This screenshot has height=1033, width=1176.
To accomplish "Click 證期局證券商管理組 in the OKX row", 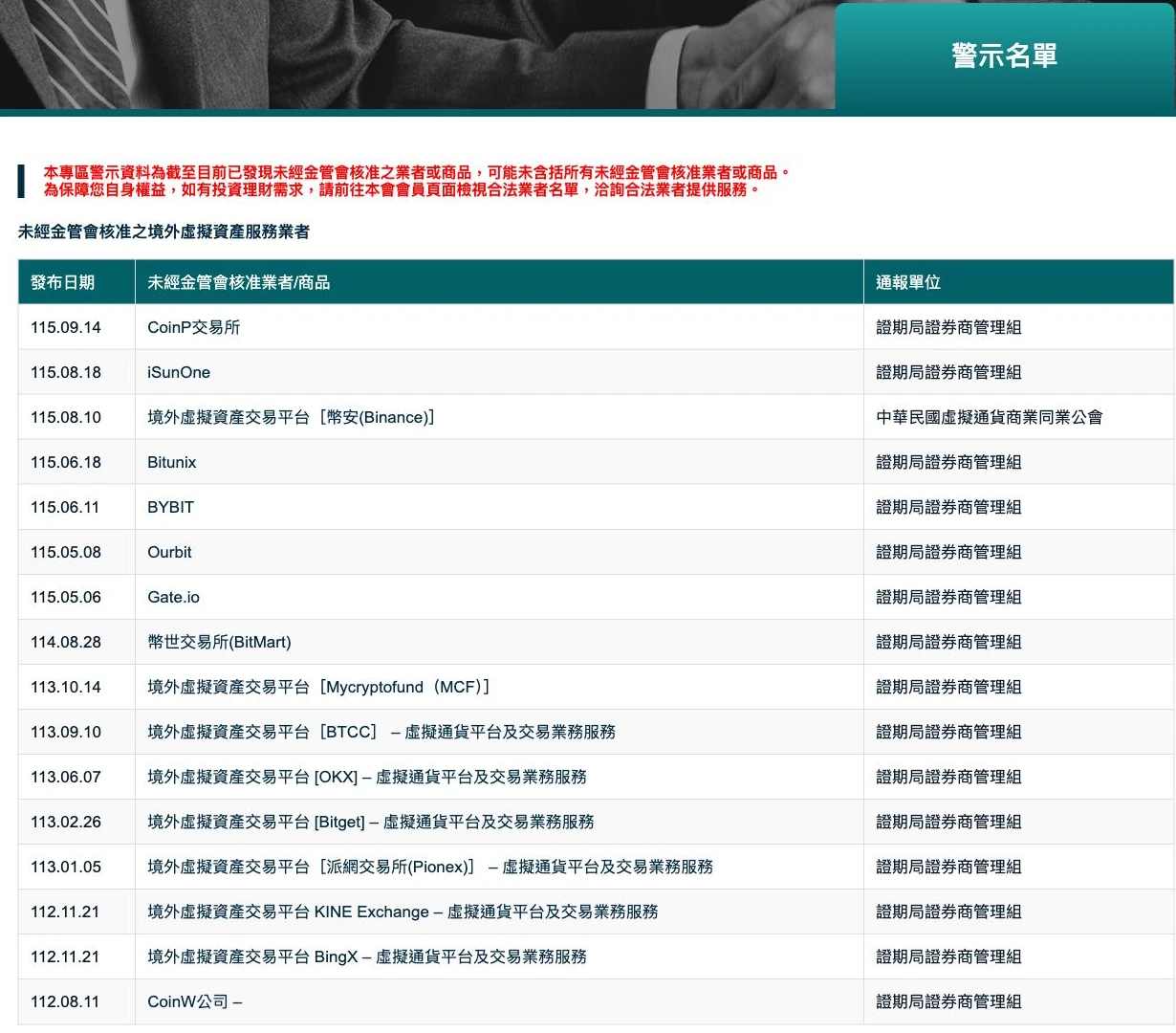I will click(949, 777).
